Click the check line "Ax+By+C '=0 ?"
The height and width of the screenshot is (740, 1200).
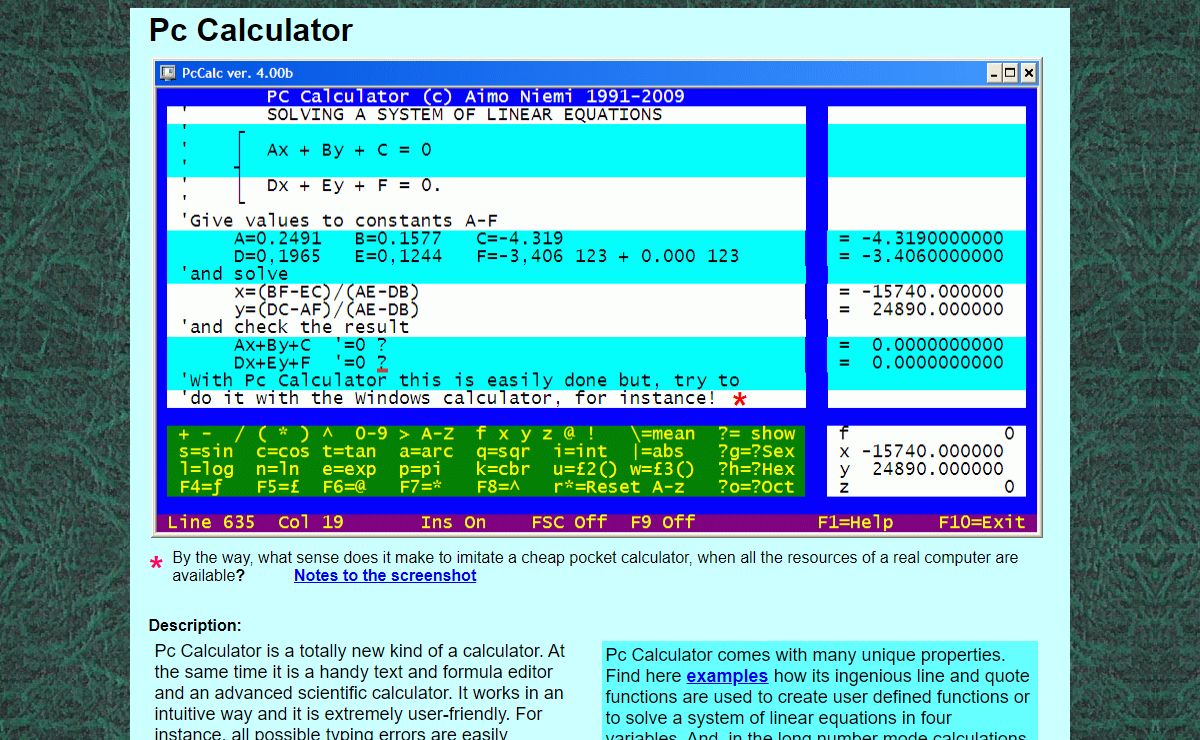311,345
